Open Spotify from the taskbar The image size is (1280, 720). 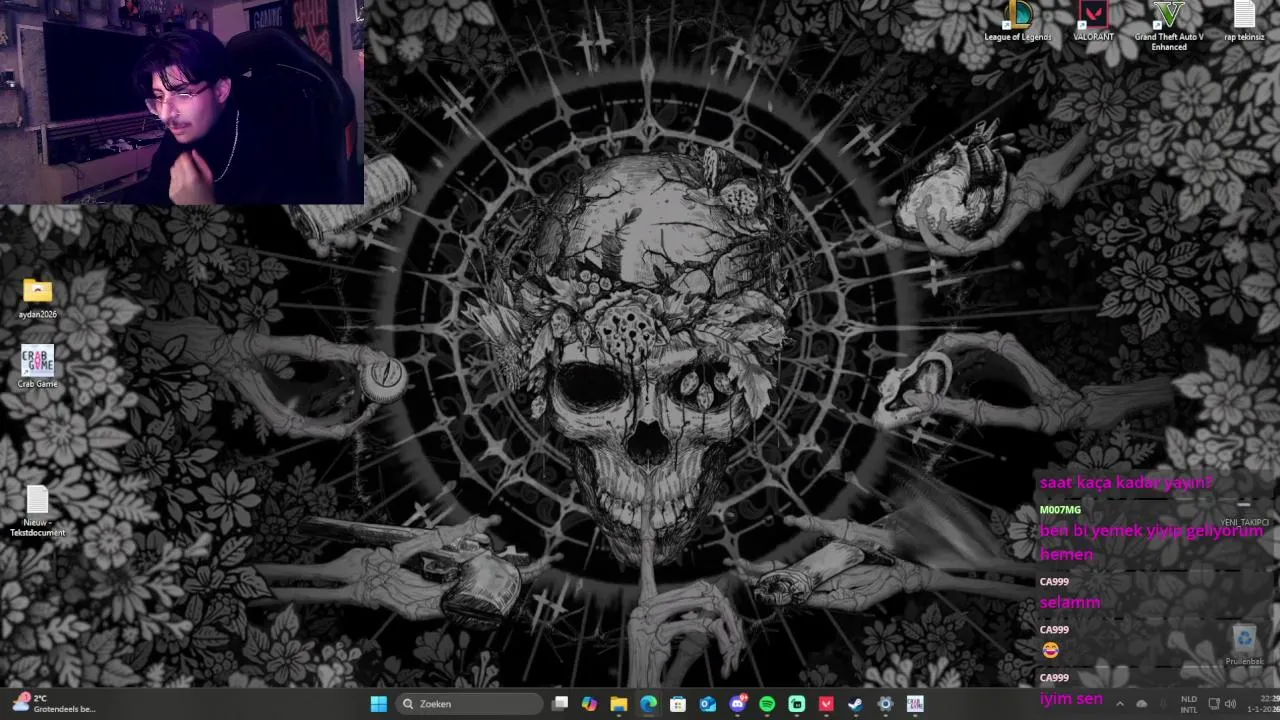click(x=767, y=704)
